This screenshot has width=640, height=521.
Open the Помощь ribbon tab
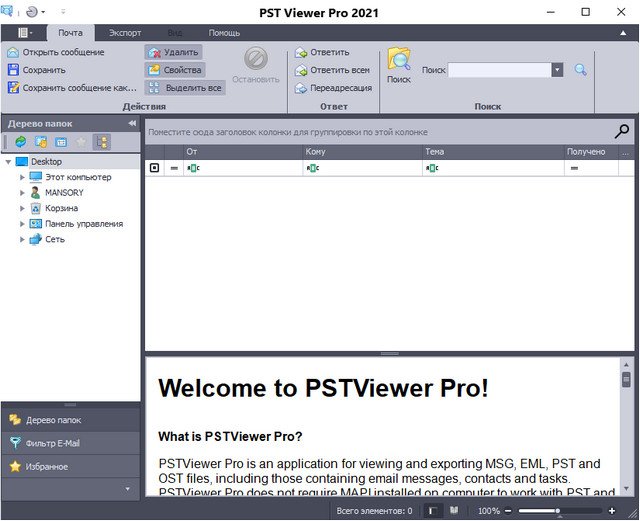tap(223, 33)
